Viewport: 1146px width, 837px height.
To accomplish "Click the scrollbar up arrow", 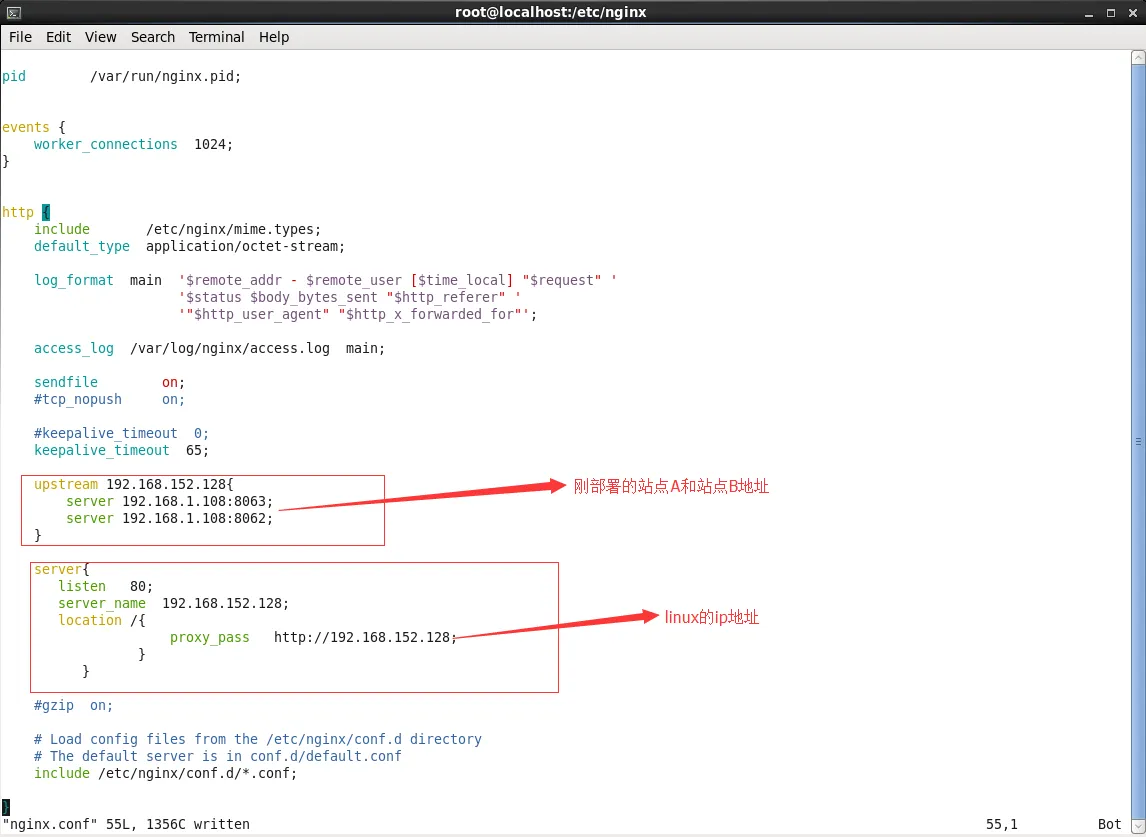I will (1138, 58).
